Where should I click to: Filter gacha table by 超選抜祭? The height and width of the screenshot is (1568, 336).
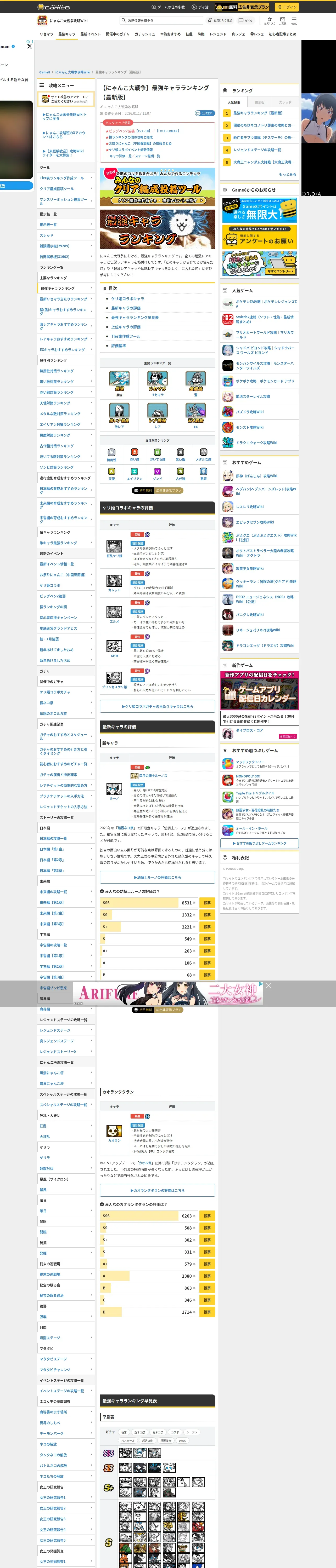pos(148,1441)
